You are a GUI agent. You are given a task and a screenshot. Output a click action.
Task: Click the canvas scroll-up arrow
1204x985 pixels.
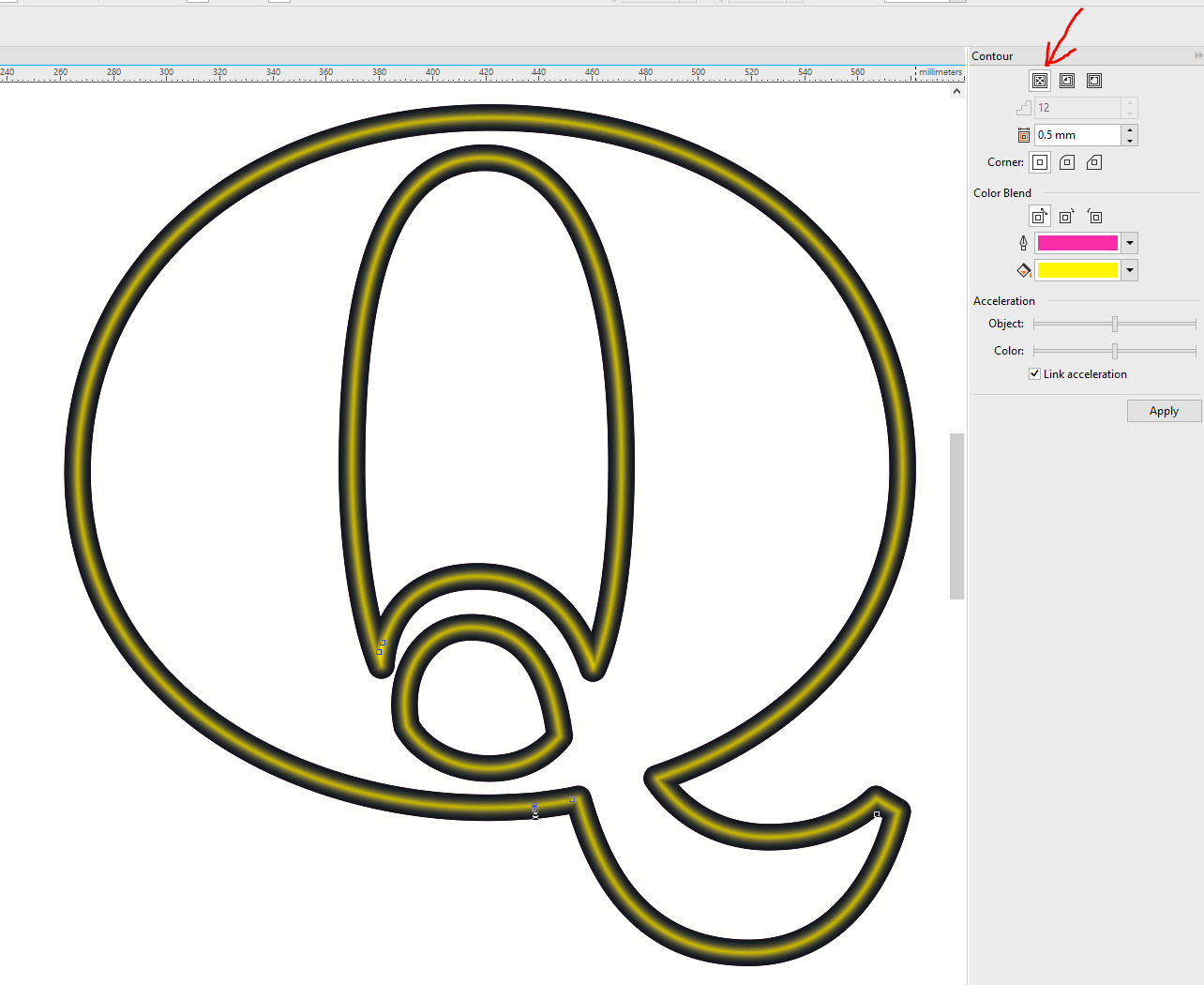pyautogui.click(x=956, y=91)
